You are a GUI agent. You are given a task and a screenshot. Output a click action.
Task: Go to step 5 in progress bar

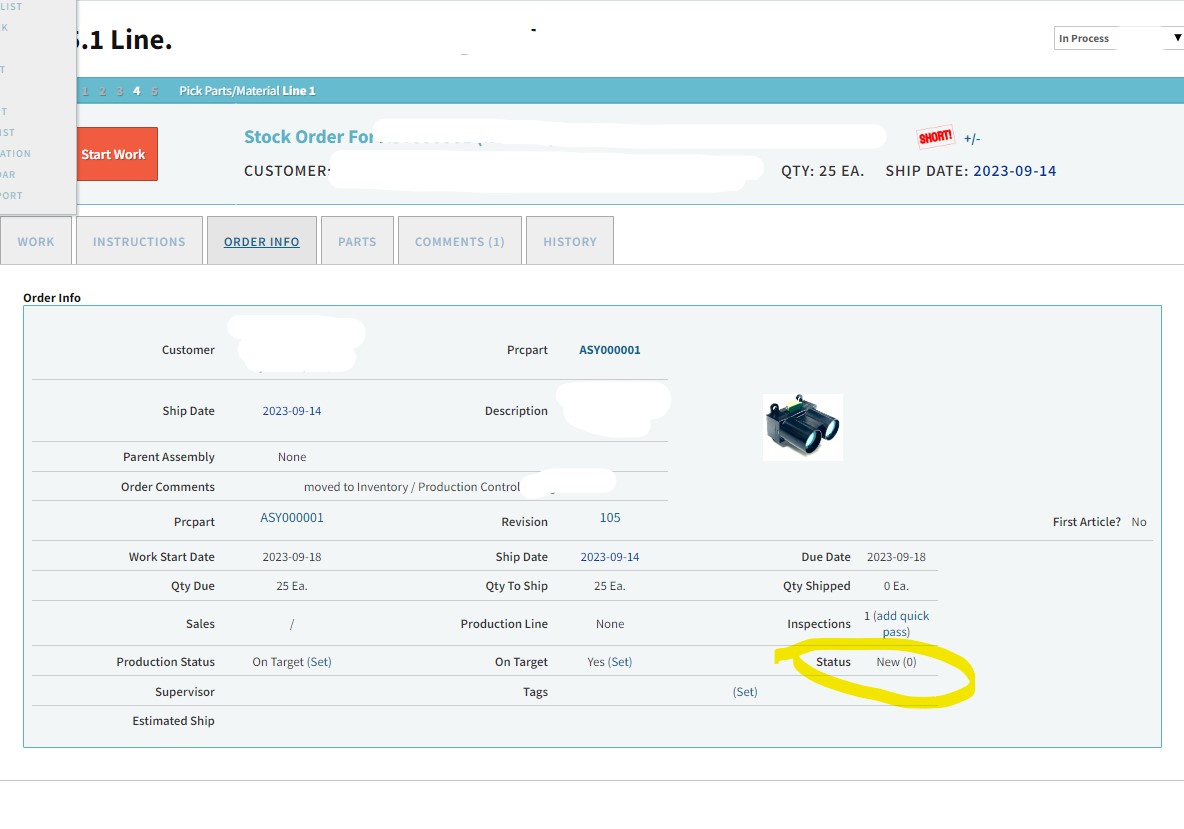[154, 91]
